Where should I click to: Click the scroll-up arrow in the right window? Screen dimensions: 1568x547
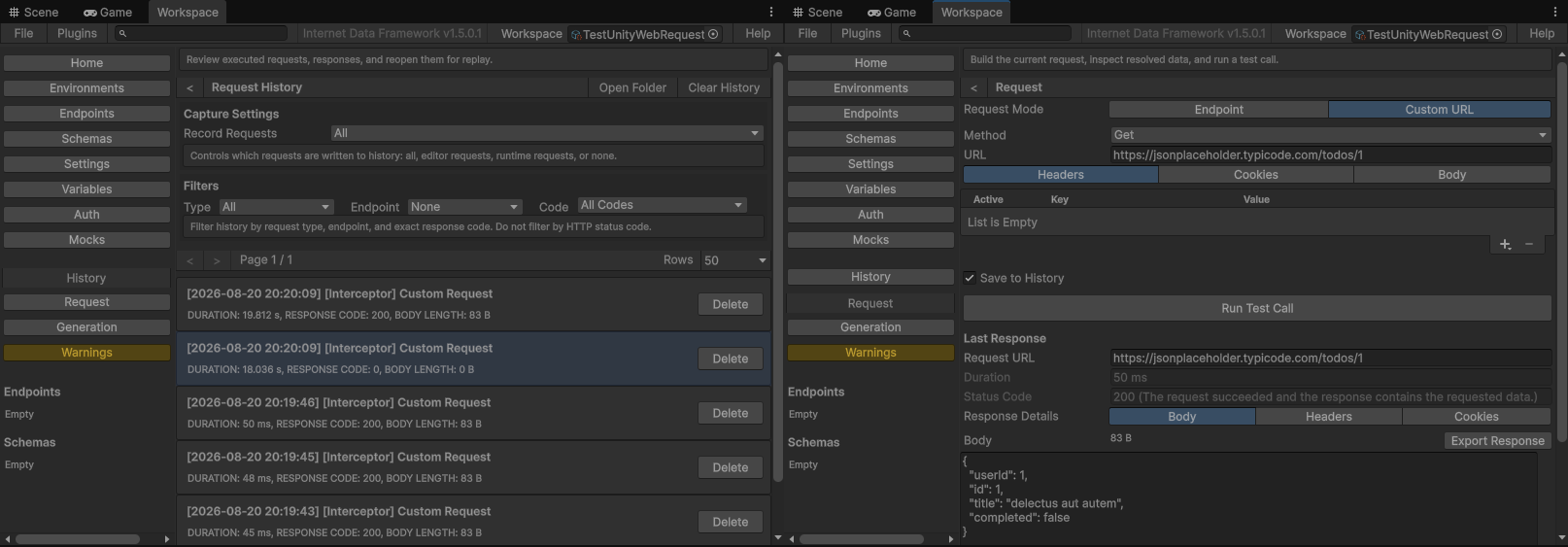pyautogui.click(x=1561, y=54)
